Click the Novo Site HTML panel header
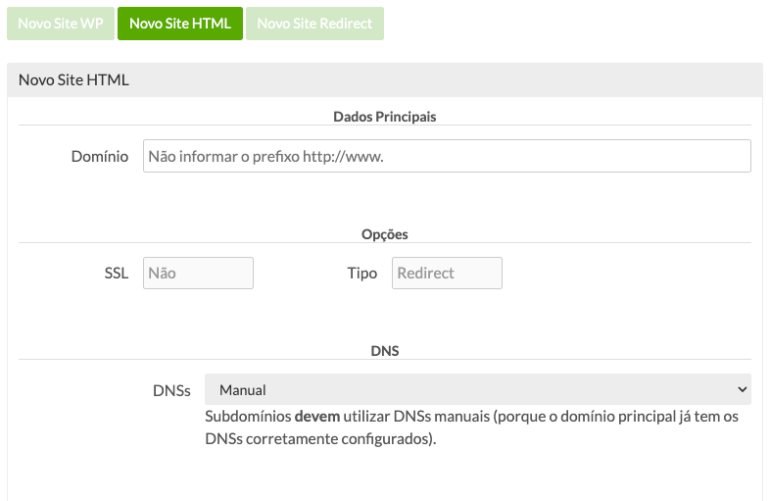The image size is (770, 501). point(385,80)
